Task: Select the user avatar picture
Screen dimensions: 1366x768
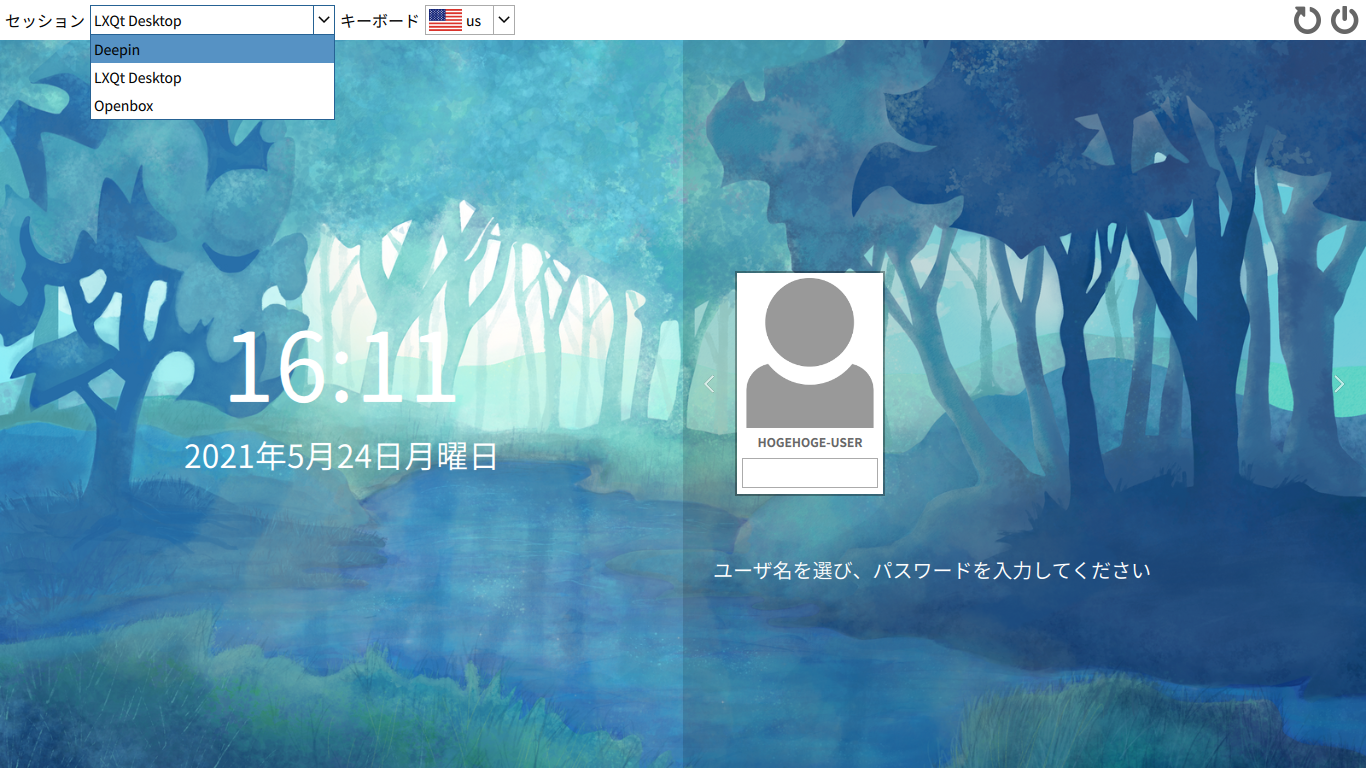Action: (810, 353)
